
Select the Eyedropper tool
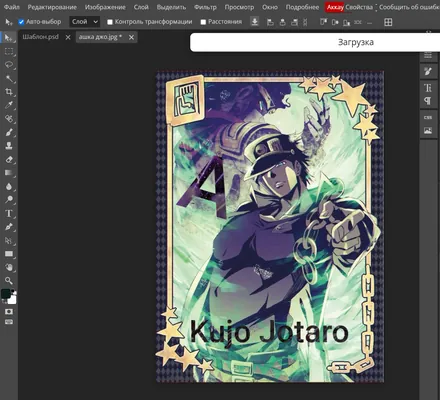[9, 105]
